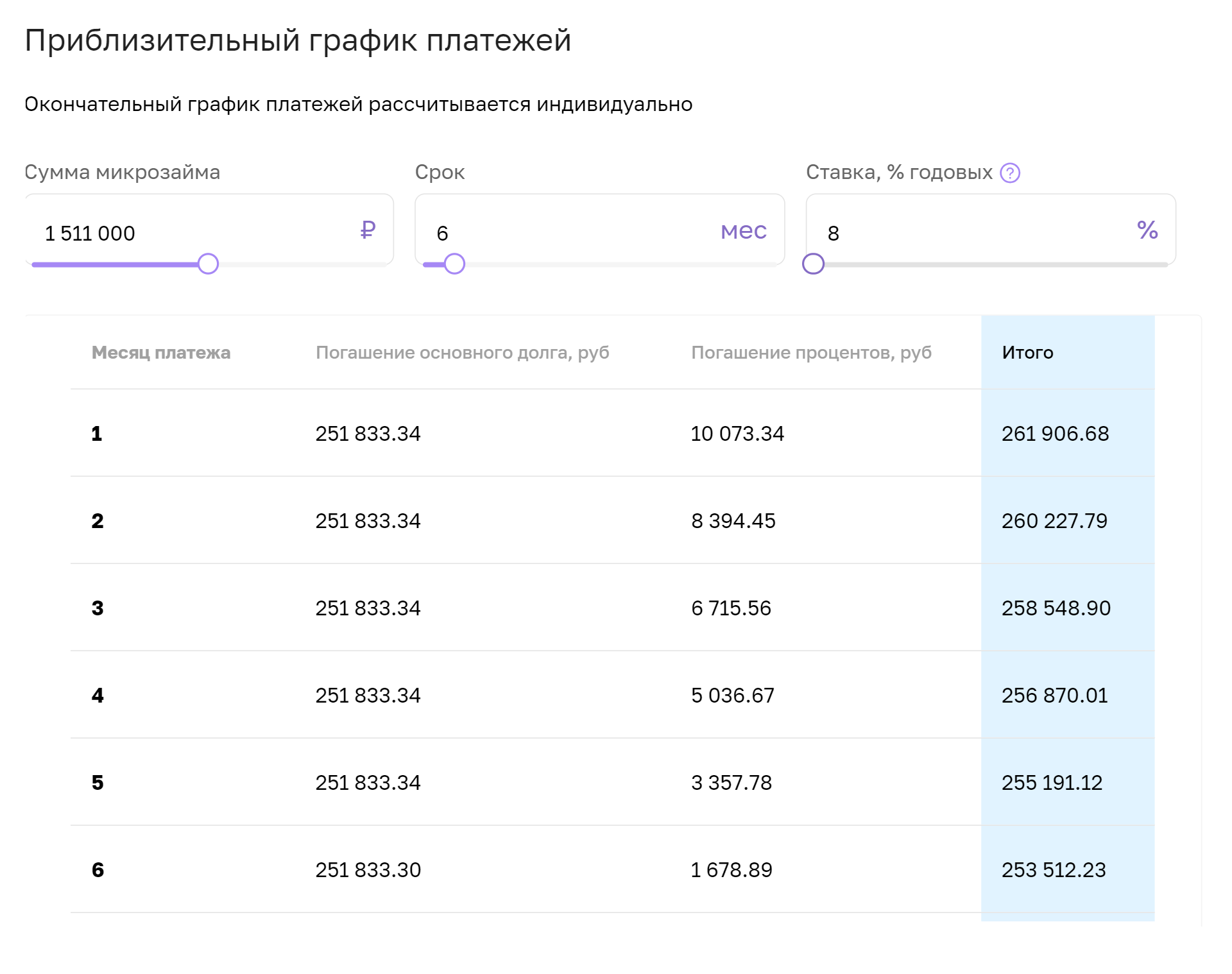Click total 256 870.01
This screenshot has height=974, width=1232.
tap(1055, 696)
